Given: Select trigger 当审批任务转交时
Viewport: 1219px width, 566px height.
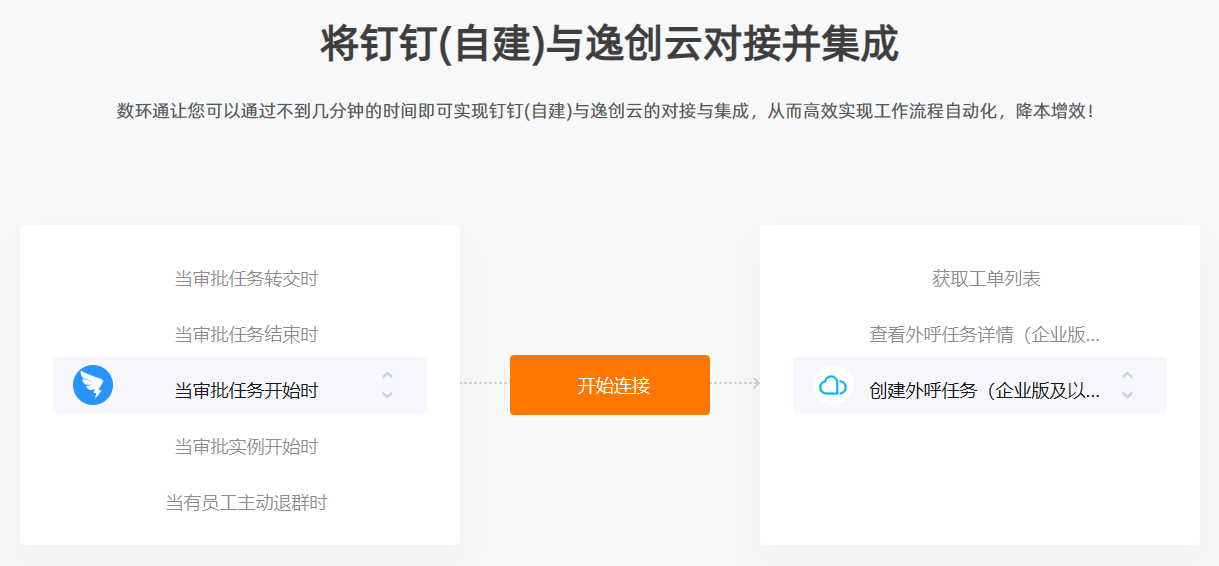Looking at the screenshot, I should click(x=246, y=279).
